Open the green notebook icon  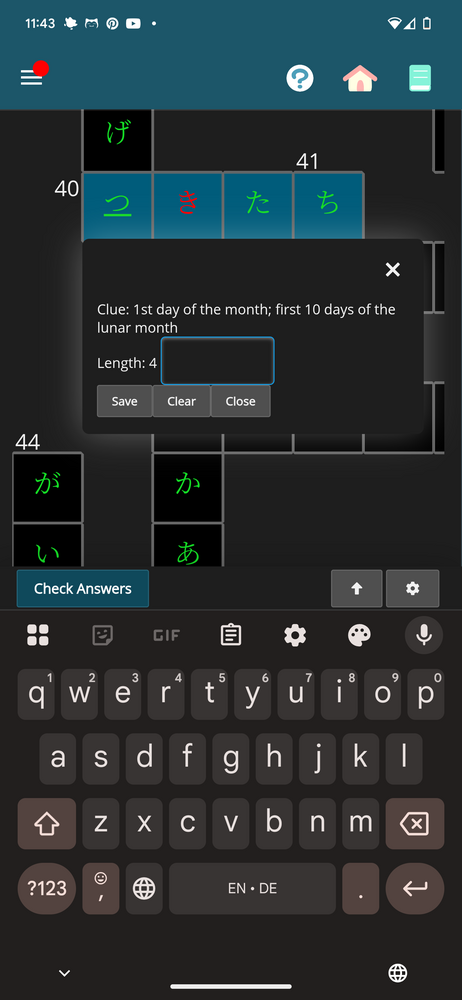pos(420,78)
